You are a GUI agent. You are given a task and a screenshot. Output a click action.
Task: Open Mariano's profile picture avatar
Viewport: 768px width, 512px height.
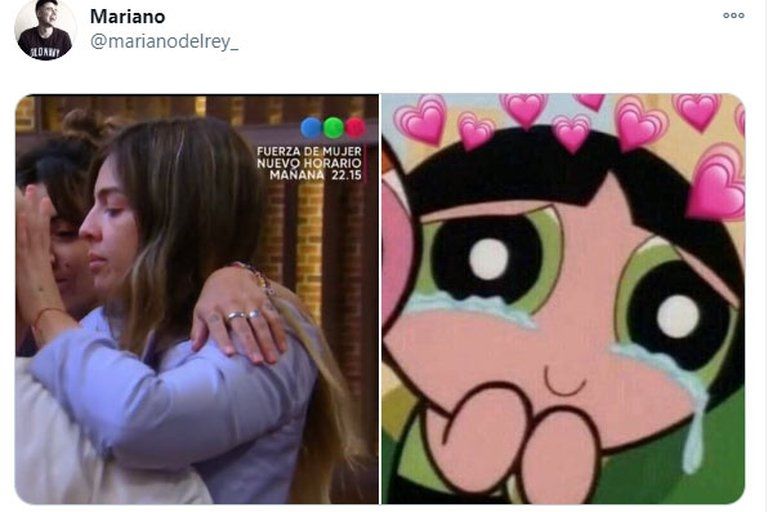point(45,29)
